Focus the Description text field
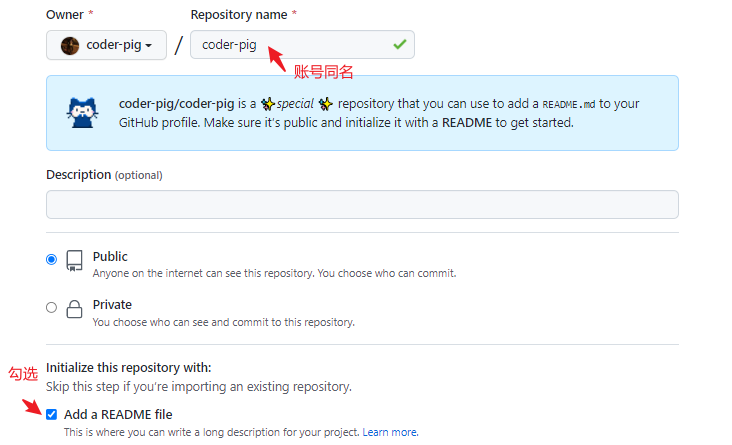The width and height of the screenshot is (732, 445). tap(362, 205)
